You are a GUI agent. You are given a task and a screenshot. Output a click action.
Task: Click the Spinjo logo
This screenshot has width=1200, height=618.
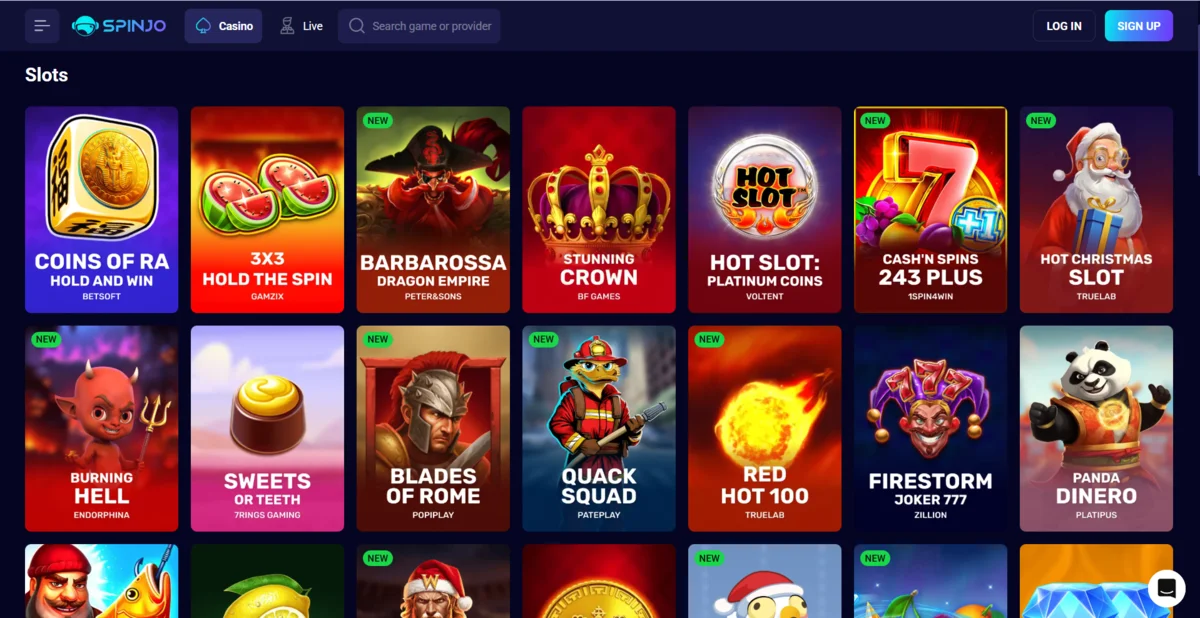tap(119, 26)
